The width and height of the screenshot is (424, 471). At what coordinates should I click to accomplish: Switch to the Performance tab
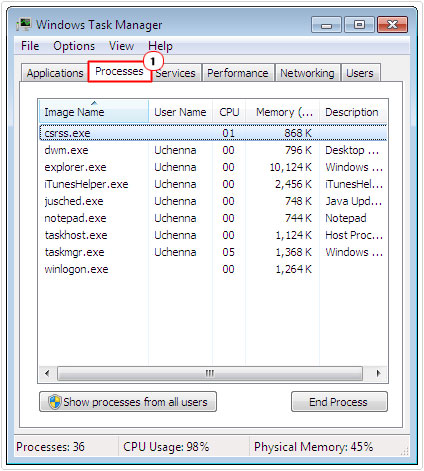click(238, 73)
